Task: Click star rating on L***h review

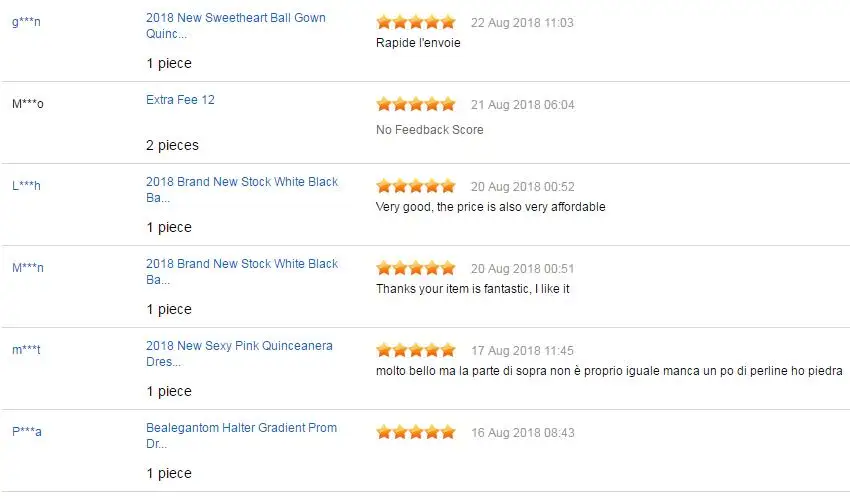Action: click(415, 186)
